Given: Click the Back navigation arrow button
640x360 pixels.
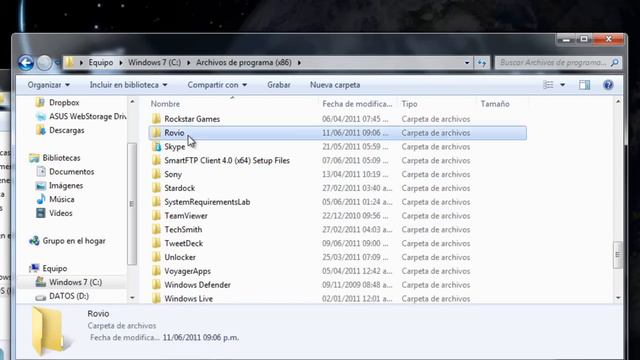Looking at the screenshot, I should point(26,63).
